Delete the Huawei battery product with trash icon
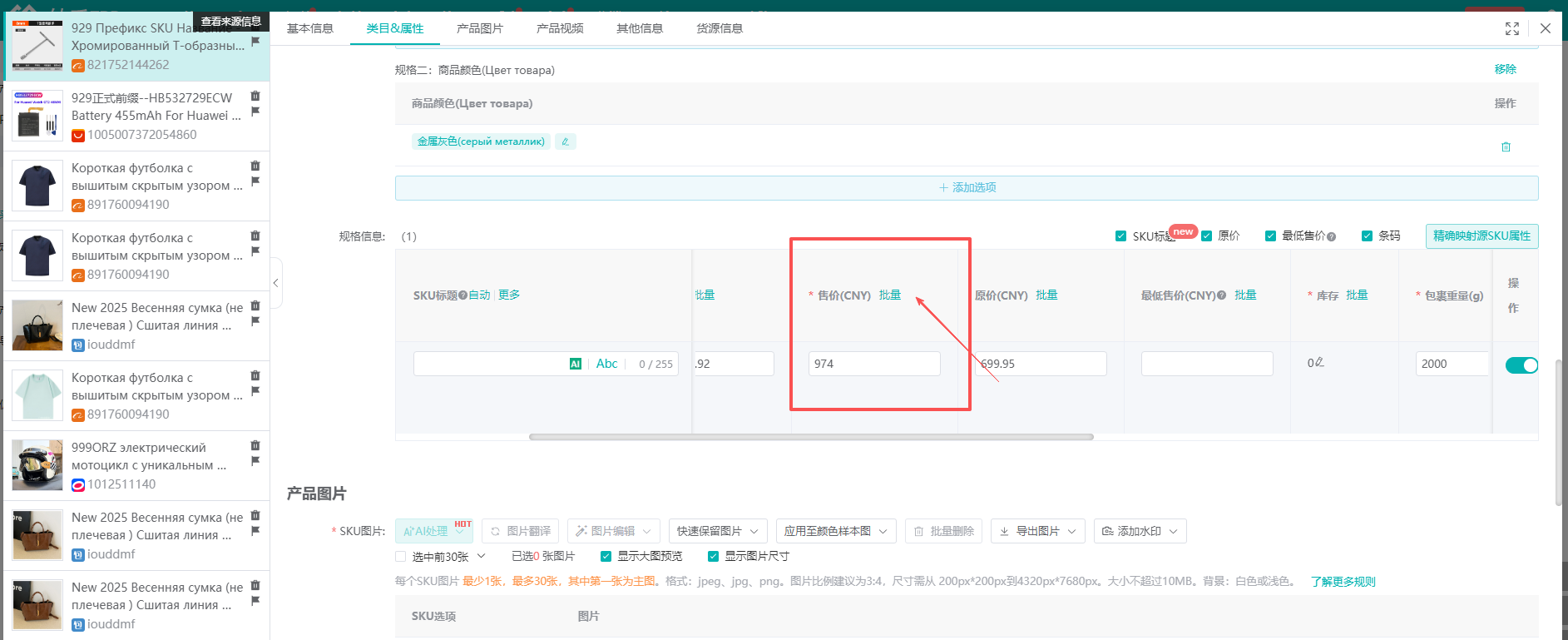1568x640 pixels. click(255, 97)
